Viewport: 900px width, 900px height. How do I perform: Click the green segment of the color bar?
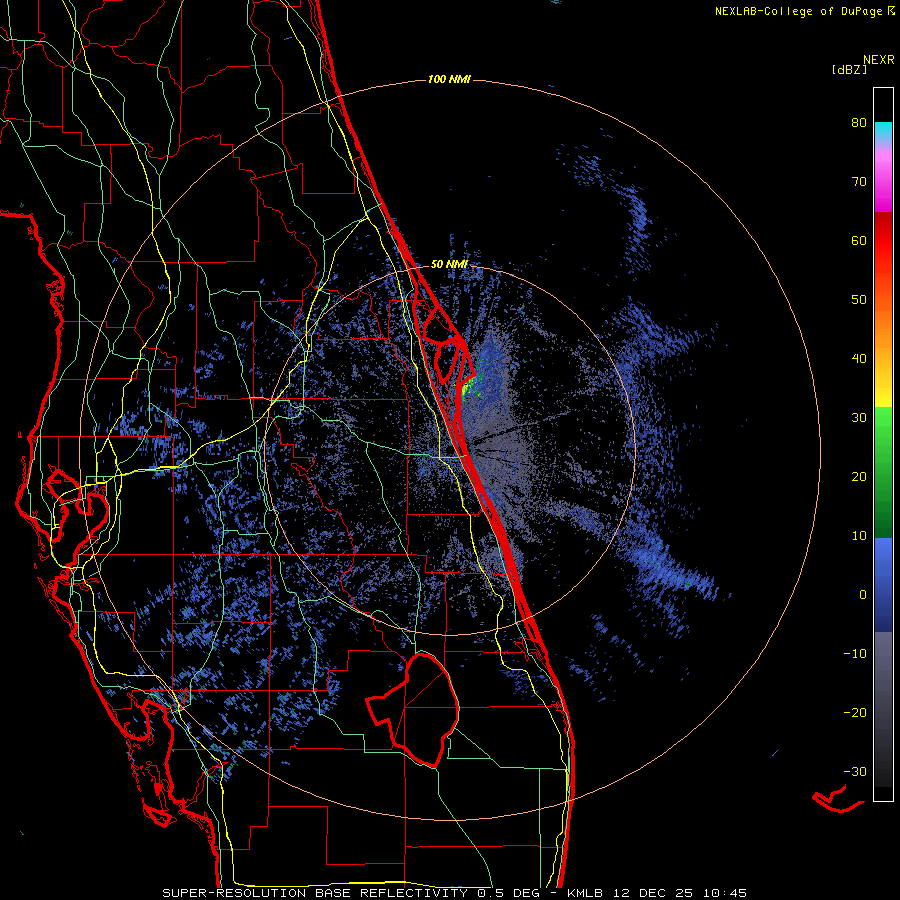click(x=883, y=472)
